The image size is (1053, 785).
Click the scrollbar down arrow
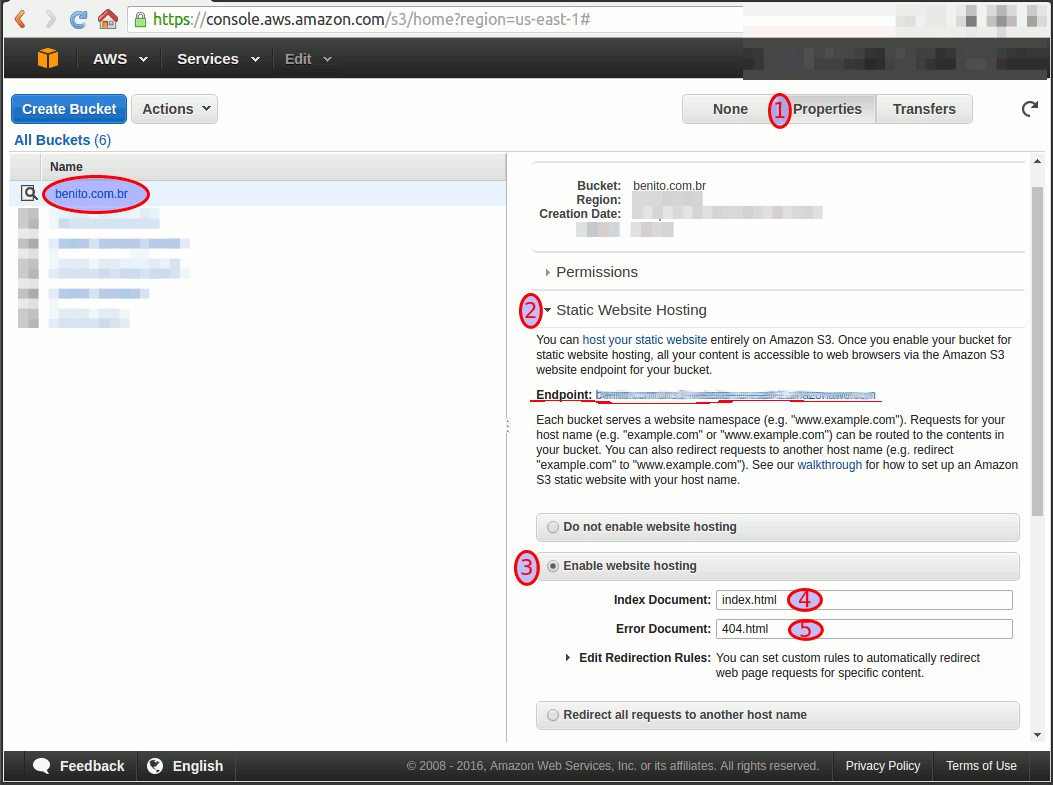click(1038, 735)
